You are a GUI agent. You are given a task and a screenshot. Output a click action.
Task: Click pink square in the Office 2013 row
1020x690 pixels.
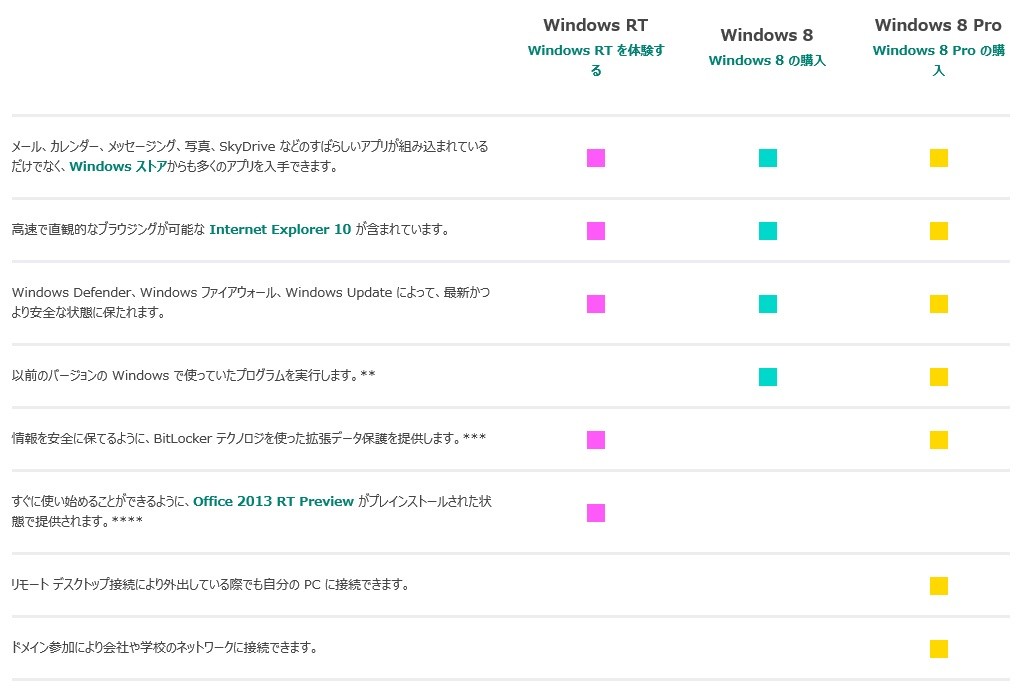point(596,512)
